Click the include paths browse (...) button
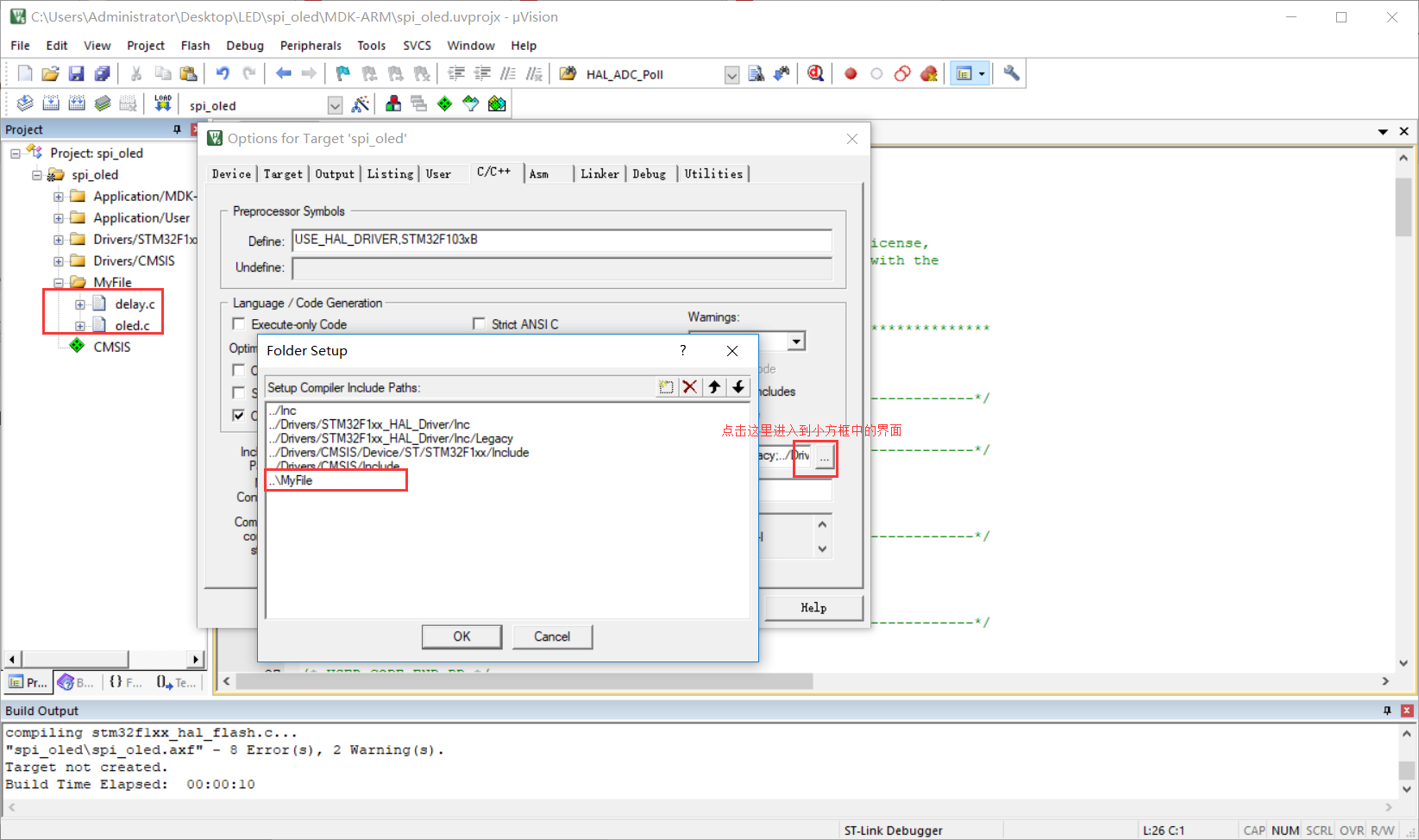Image resolution: width=1419 pixels, height=840 pixels. [x=825, y=457]
